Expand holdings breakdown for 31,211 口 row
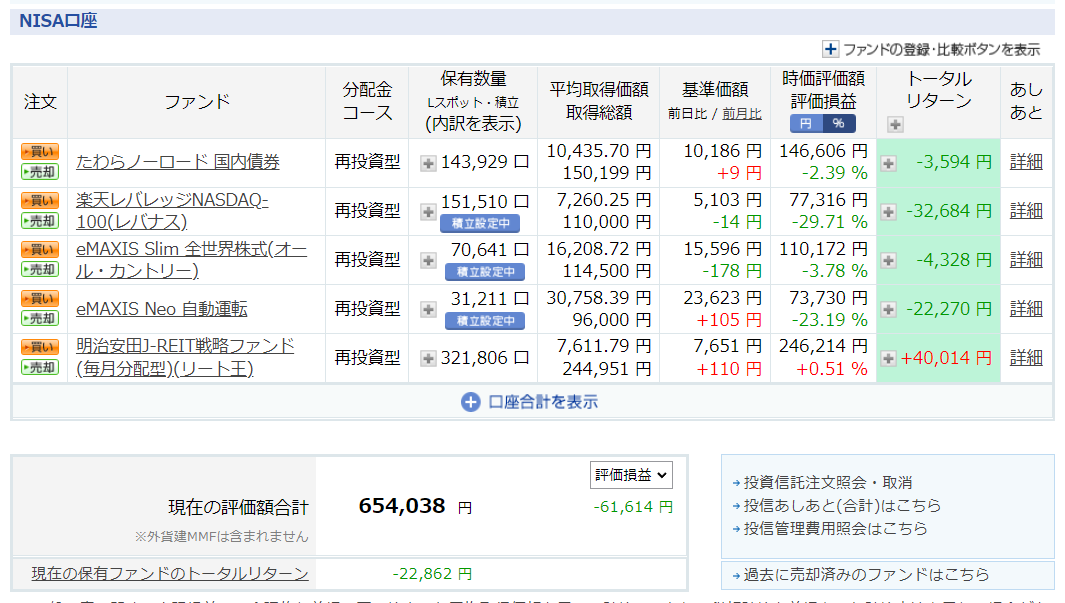The image size is (1065, 603). coord(428,310)
